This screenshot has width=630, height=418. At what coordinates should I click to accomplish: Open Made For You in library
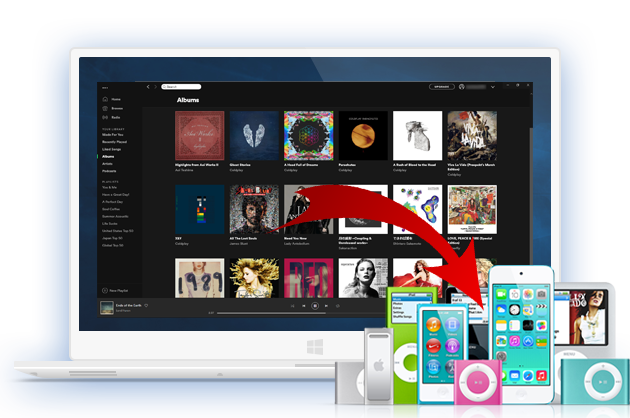tap(112, 135)
